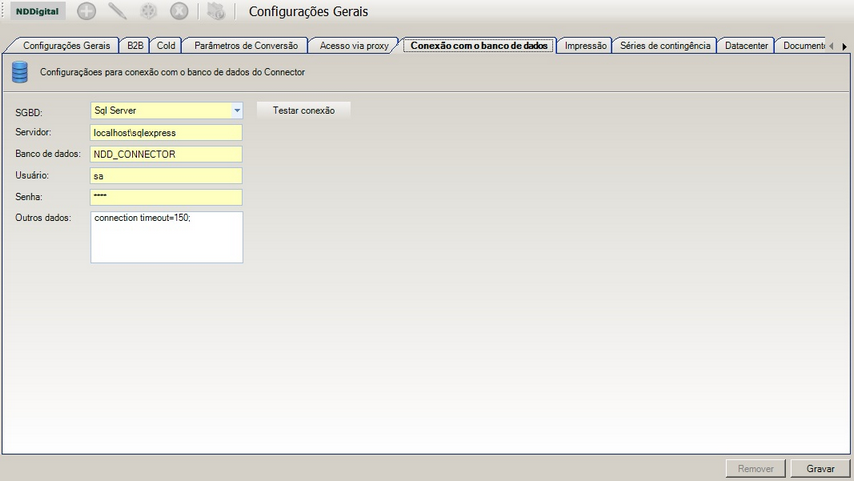Open Séries de contingência tab
The width and height of the screenshot is (854, 481).
(665, 46)
